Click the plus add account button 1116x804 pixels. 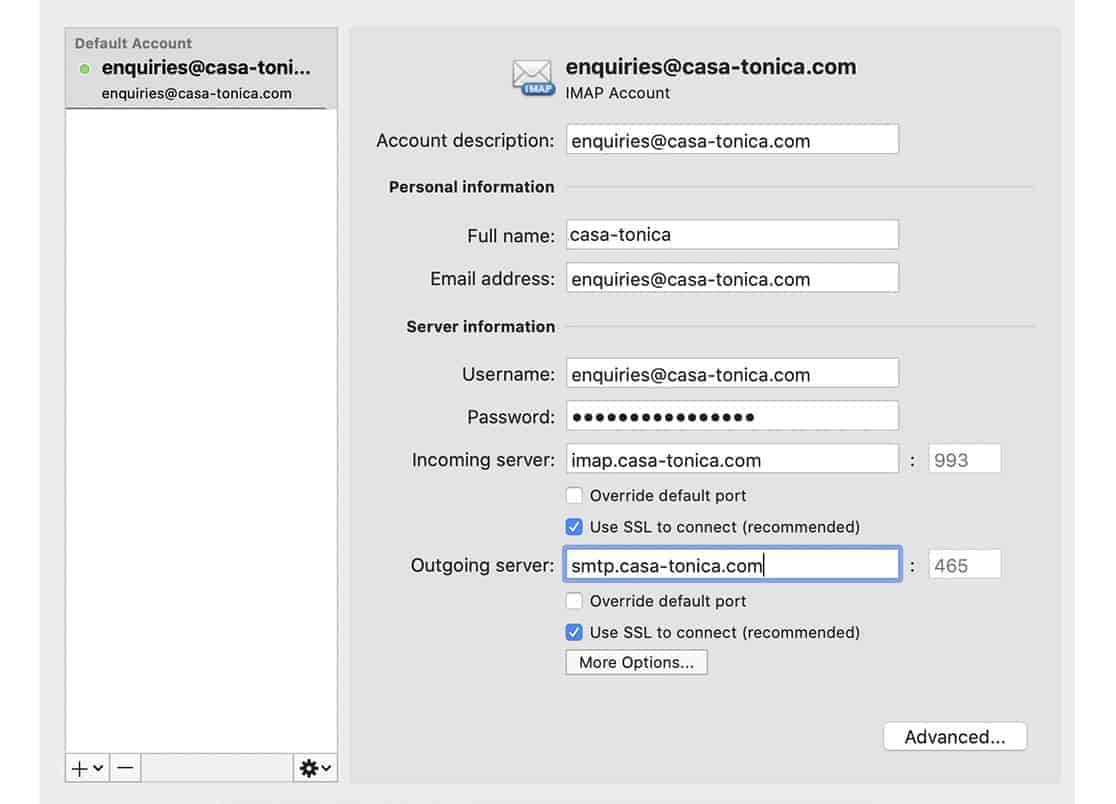80,768
